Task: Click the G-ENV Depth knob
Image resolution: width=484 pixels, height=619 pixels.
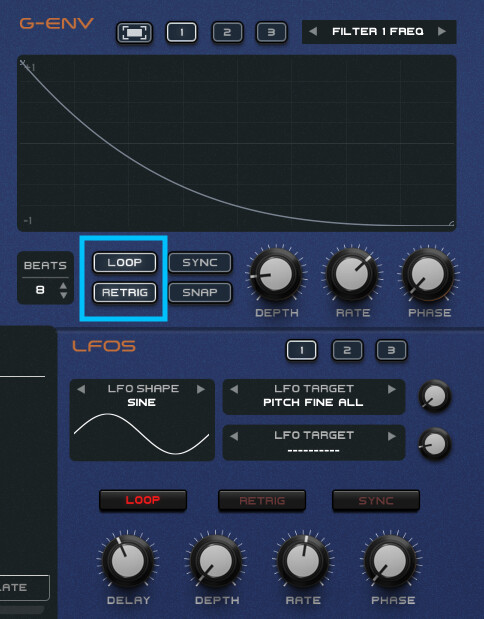Action: point(276,274)
